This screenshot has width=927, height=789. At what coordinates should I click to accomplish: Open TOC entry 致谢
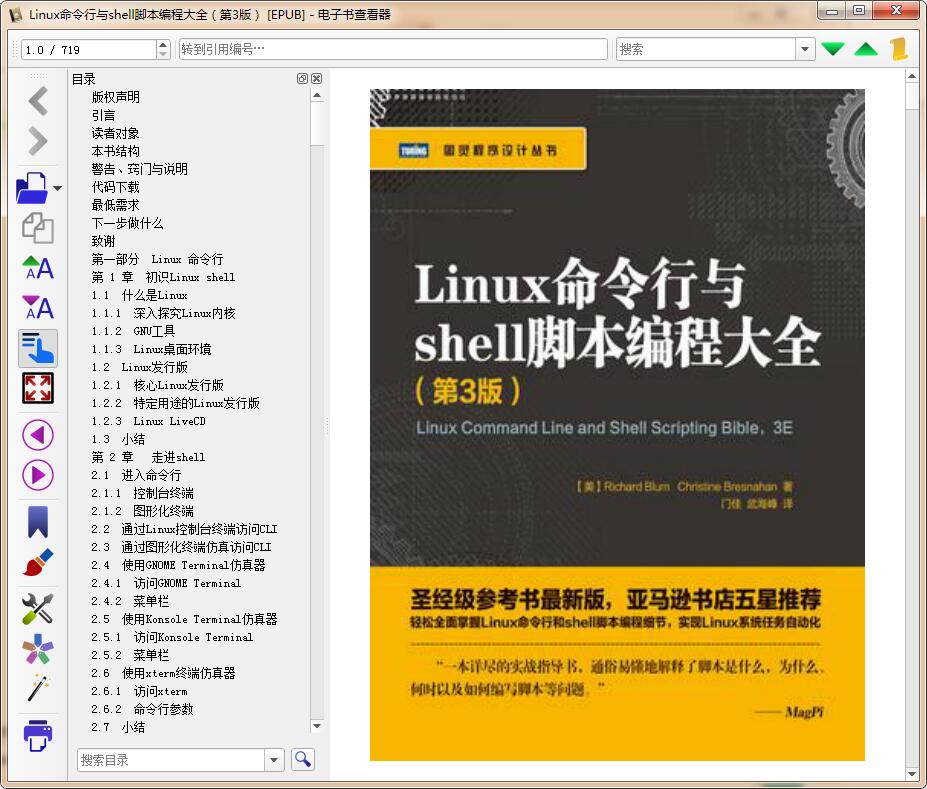pyautogui.click(x=103, y=241)
